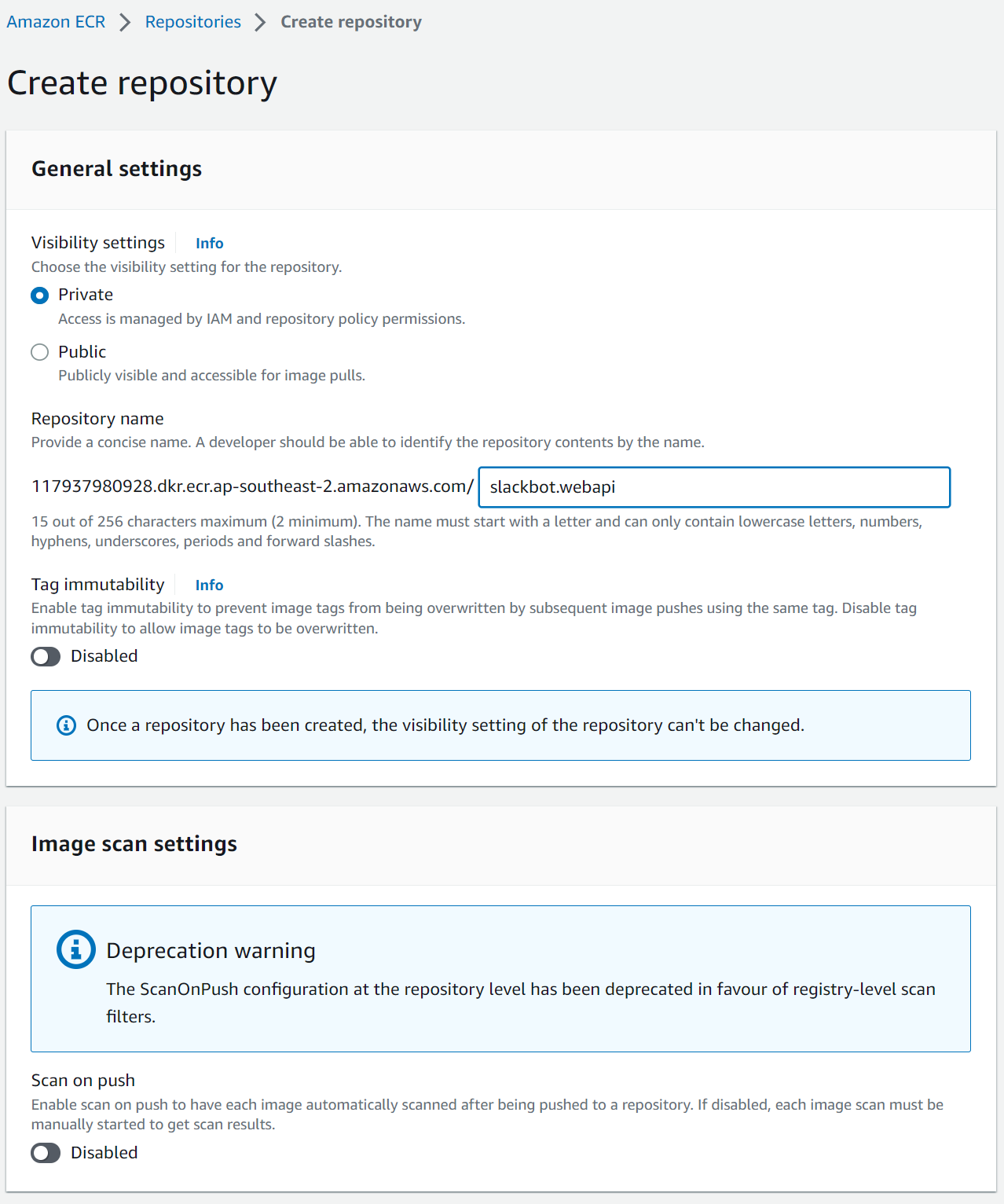Click the Image scan settings section header
The height and width of the screenshot is (1204, 1004).
click(134, 843)
